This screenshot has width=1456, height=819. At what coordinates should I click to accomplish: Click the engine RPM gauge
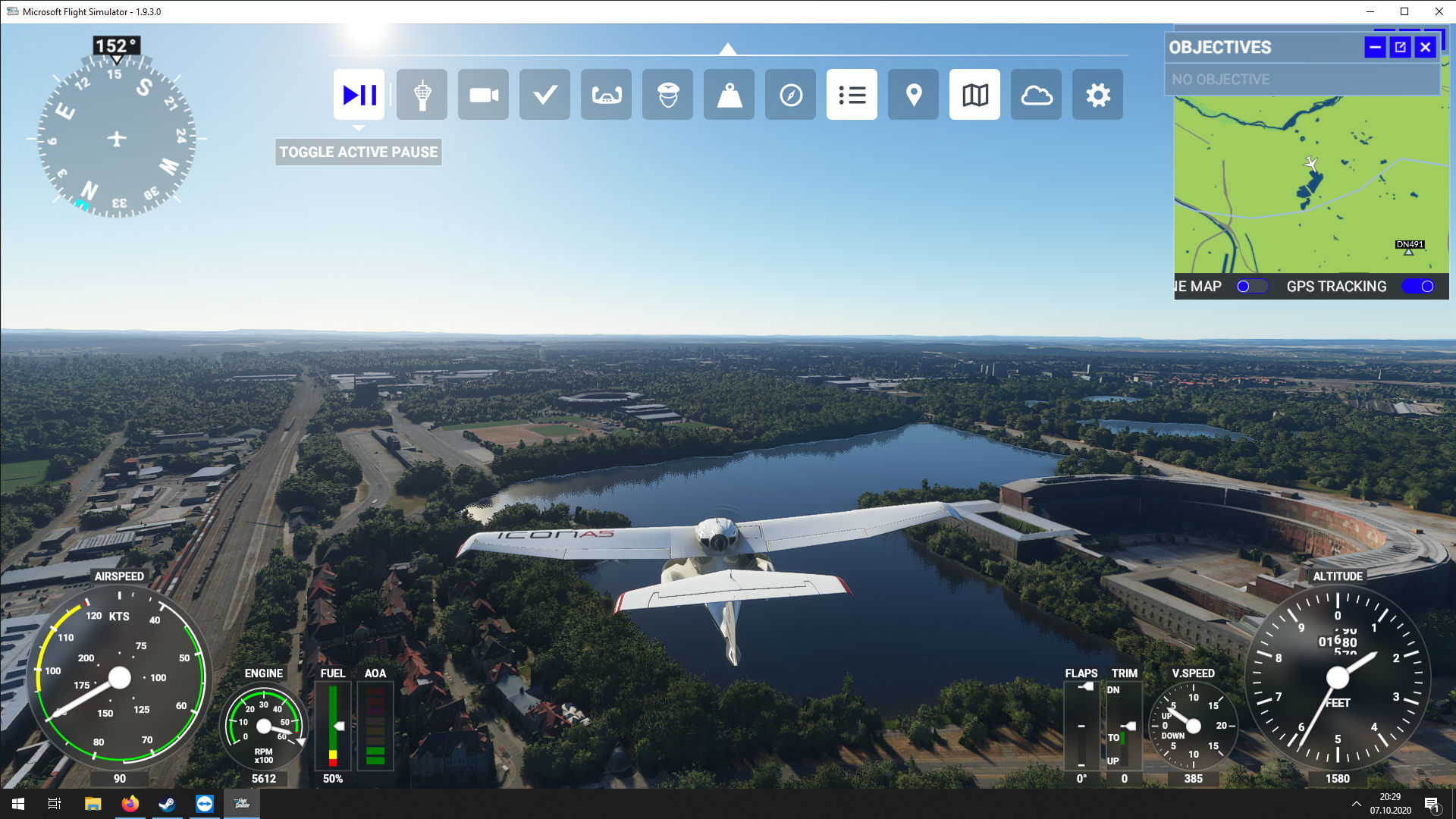[264, 726]
